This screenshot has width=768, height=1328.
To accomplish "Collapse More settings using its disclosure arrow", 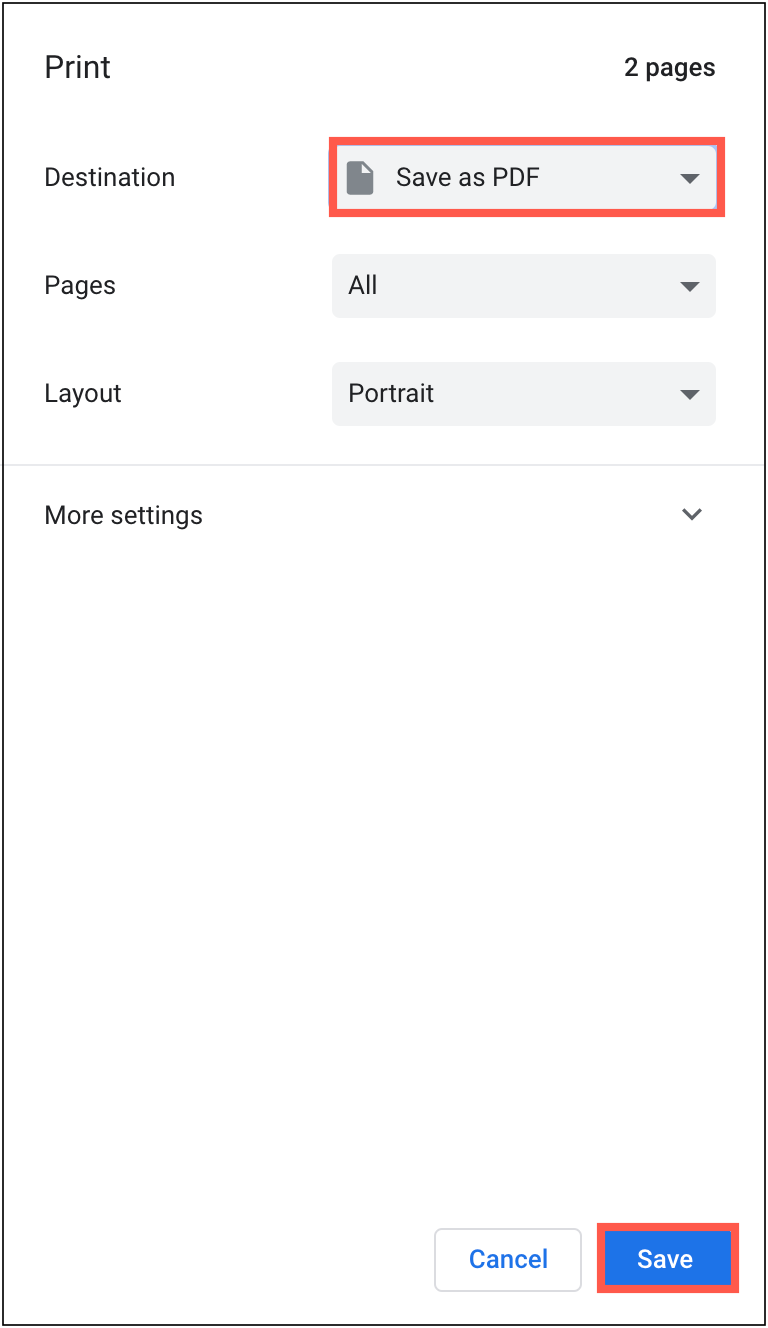I will pos(691,514).
